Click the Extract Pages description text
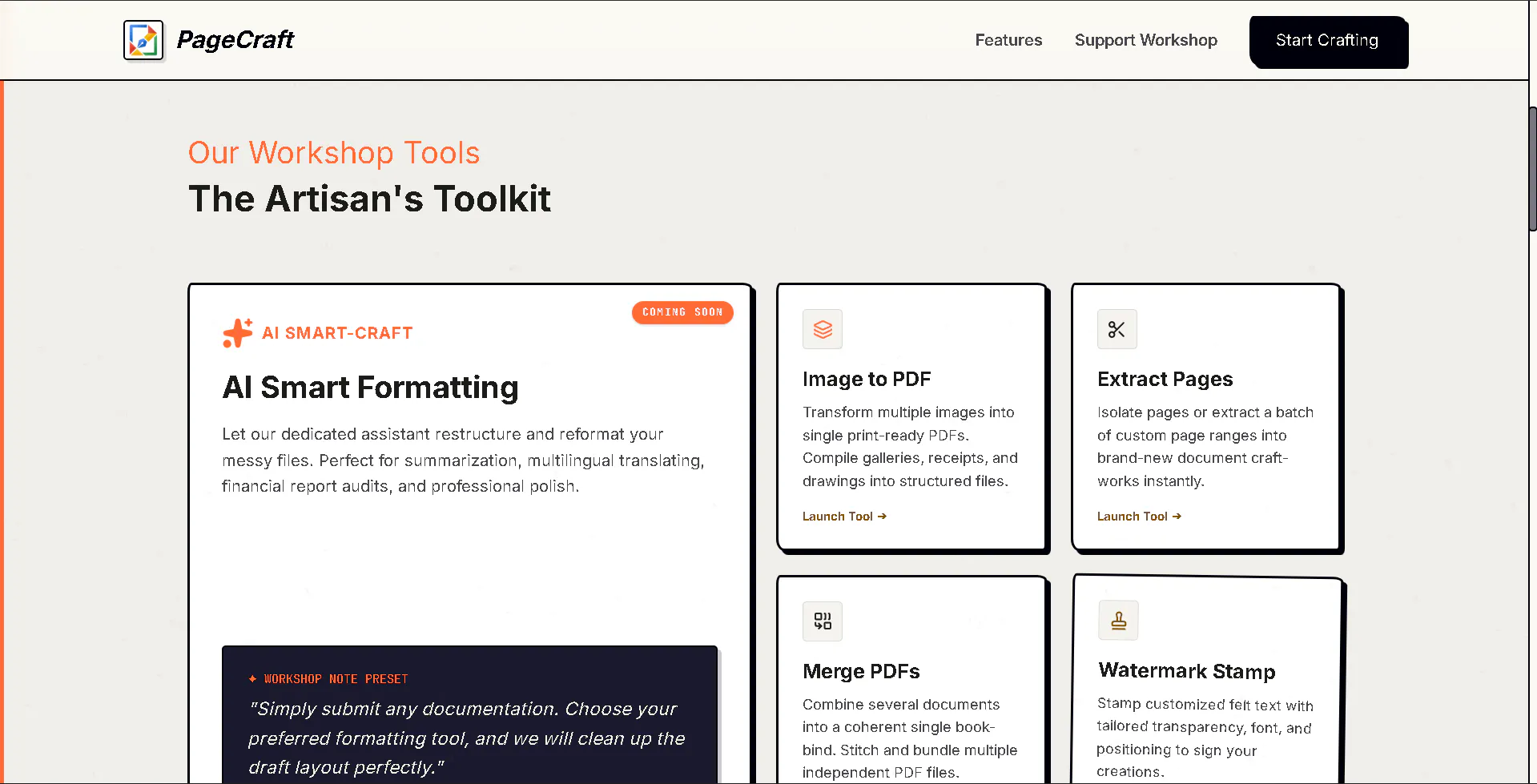Viewport: 1537px width, 784px height. pos(1205,447)
